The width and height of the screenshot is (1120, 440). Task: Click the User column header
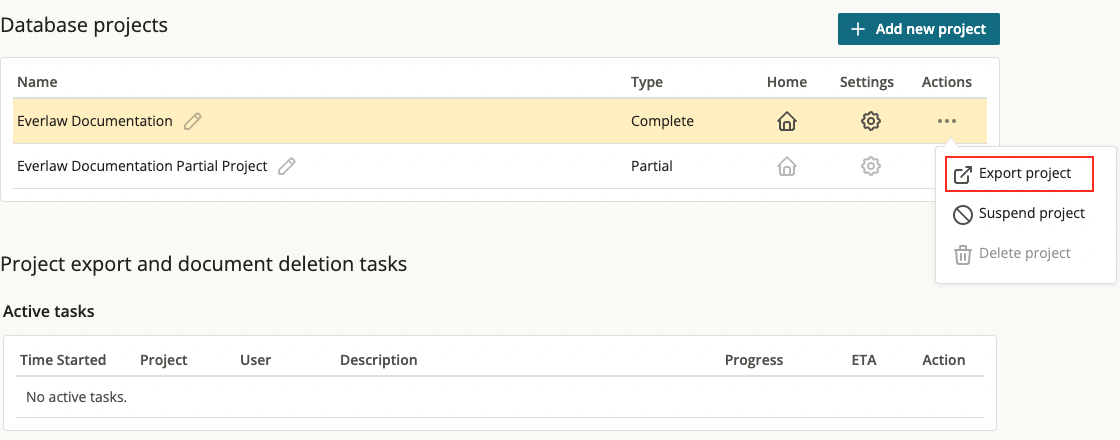tap(256, 360)
